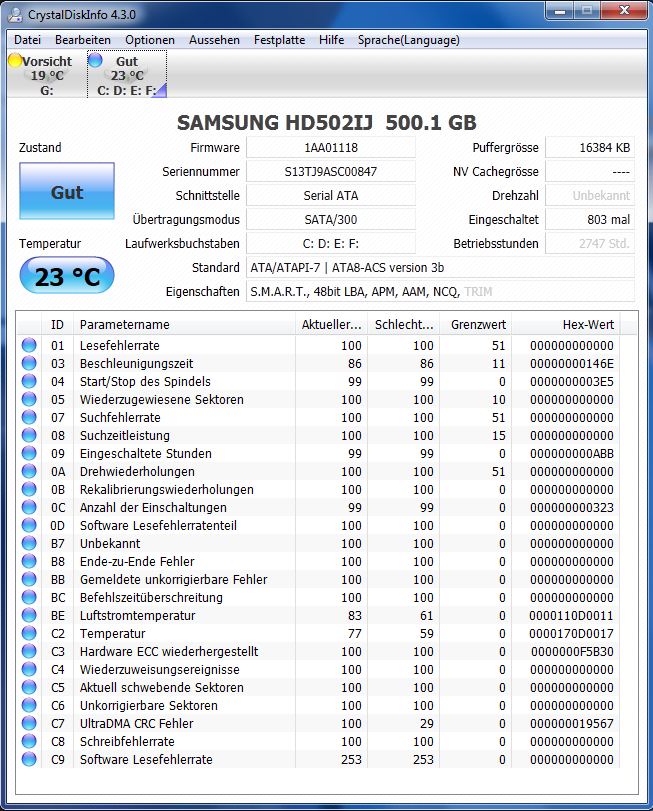Screen dimensions: 653x811
Task: Click the NV Cachegrösse empty field
Action: (590, 171)
